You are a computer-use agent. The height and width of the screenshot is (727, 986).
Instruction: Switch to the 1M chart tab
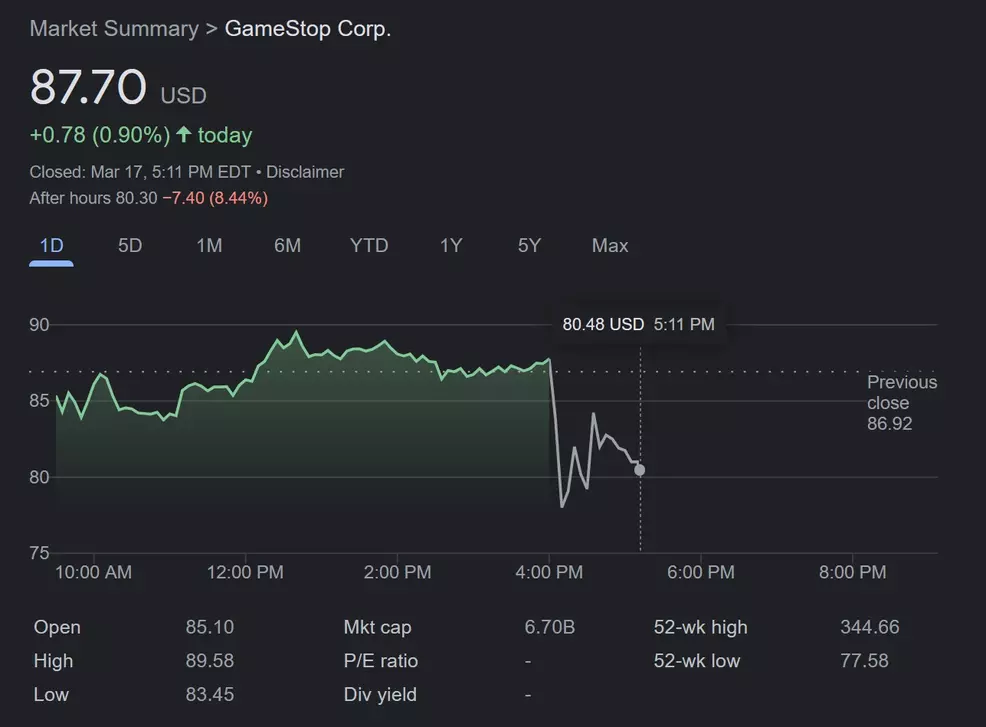(x=209, y=246)
